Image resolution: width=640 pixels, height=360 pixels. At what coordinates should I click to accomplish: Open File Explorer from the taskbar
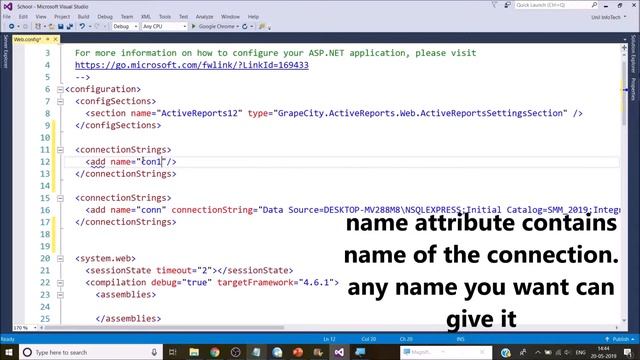(x=194, y=352)
